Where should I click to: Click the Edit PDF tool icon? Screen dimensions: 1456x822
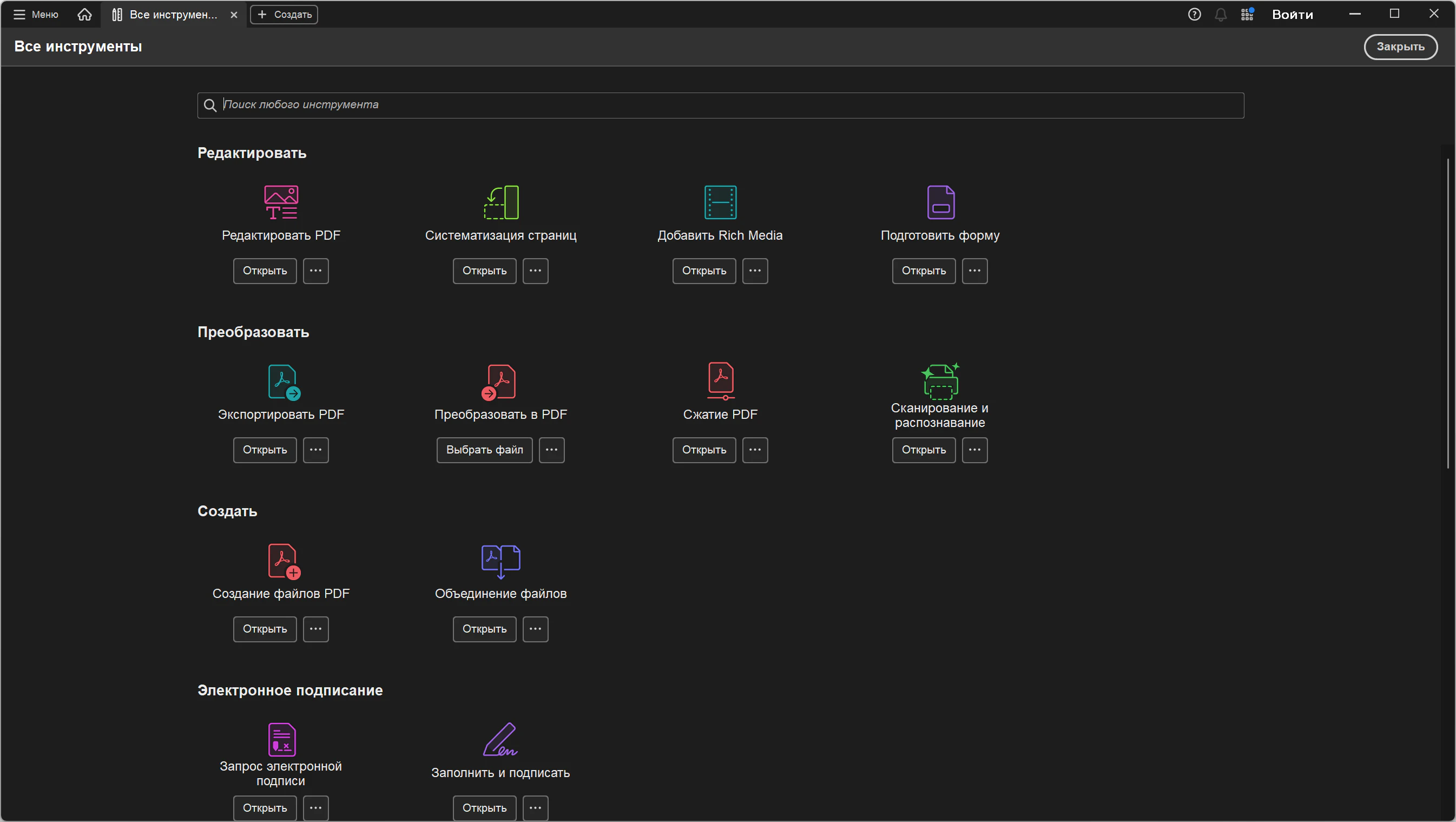point(281,202)
